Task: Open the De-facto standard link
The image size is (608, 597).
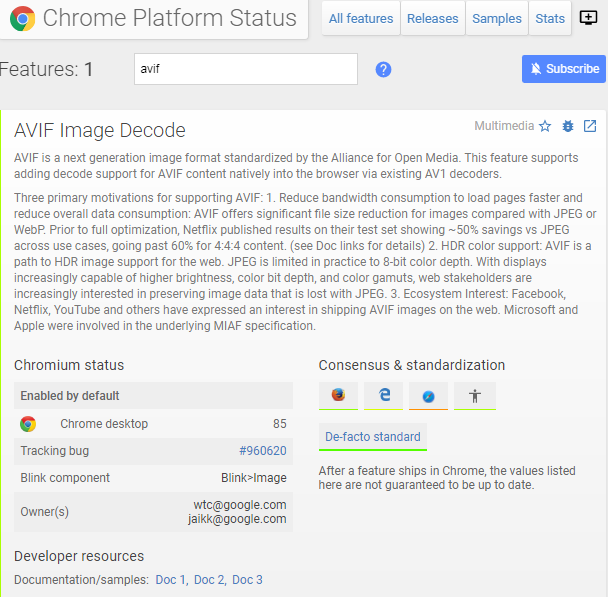Action: click(373, 437)
